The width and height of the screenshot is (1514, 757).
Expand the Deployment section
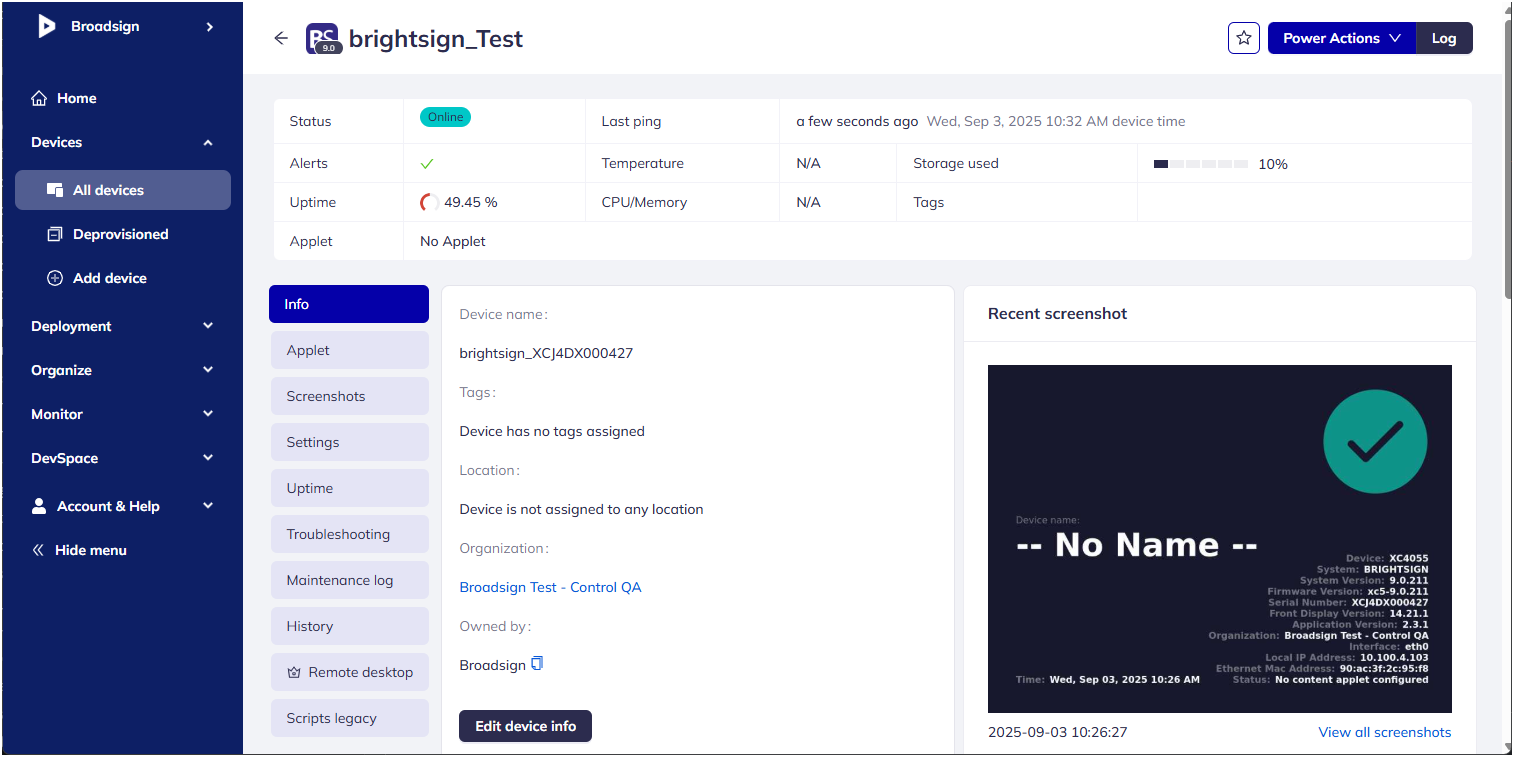[123, 326]
